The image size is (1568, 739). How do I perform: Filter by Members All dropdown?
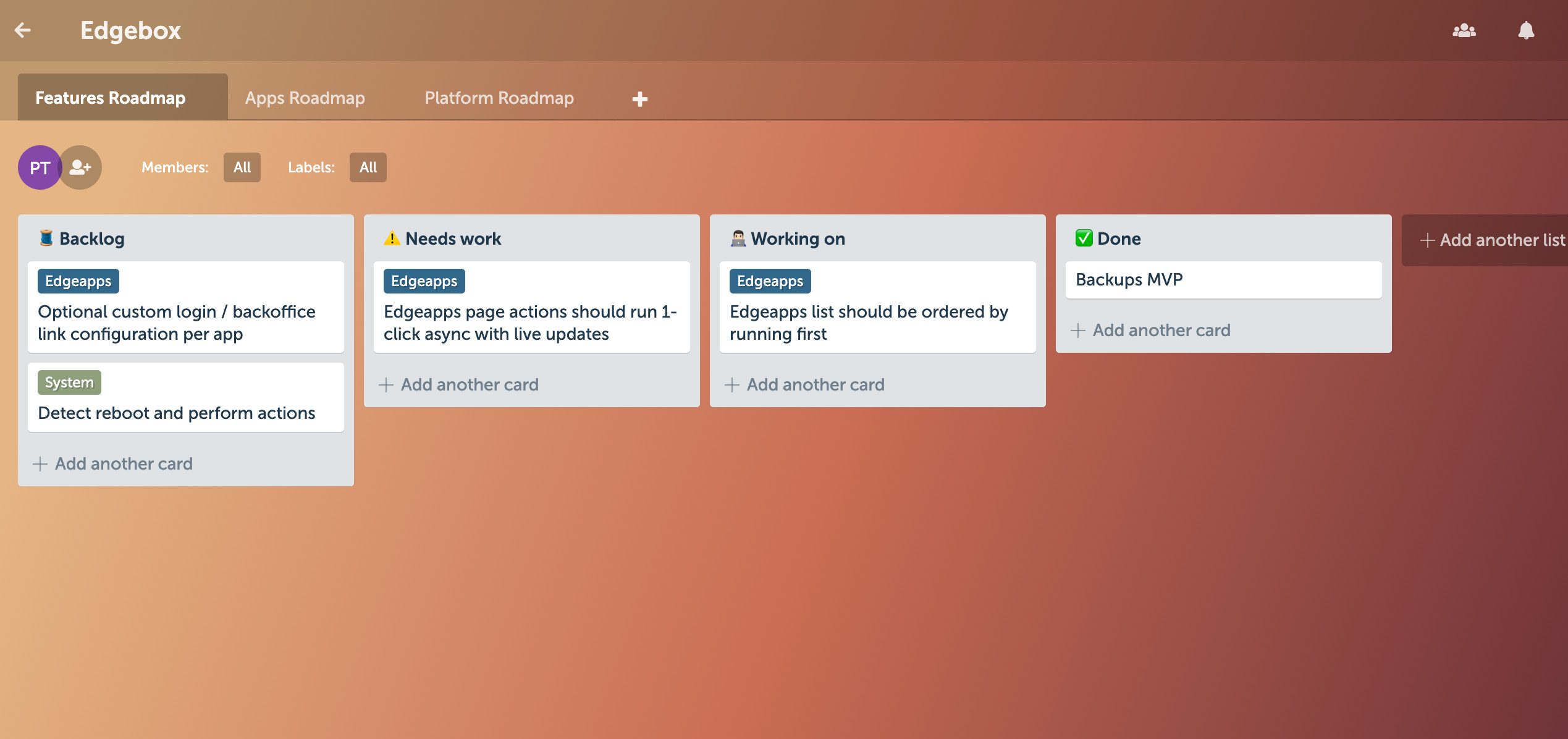click(x=240, y=166)
